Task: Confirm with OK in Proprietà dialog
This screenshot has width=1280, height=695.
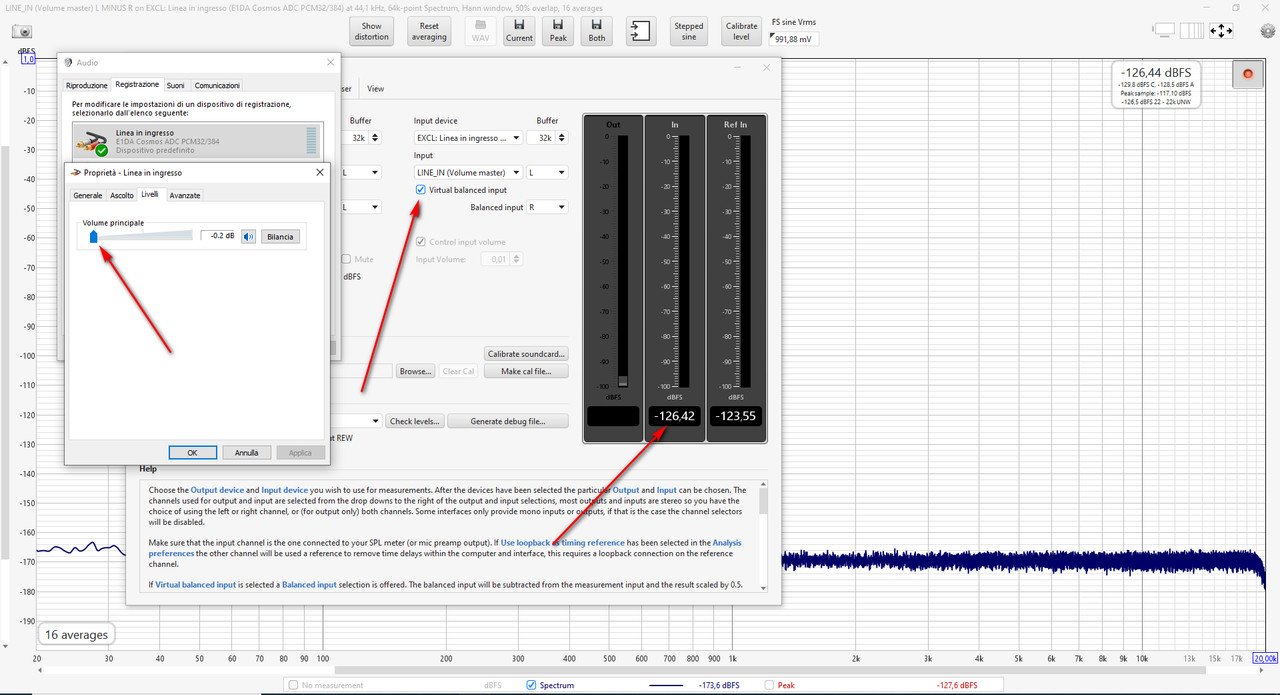Action: point(193,452)
